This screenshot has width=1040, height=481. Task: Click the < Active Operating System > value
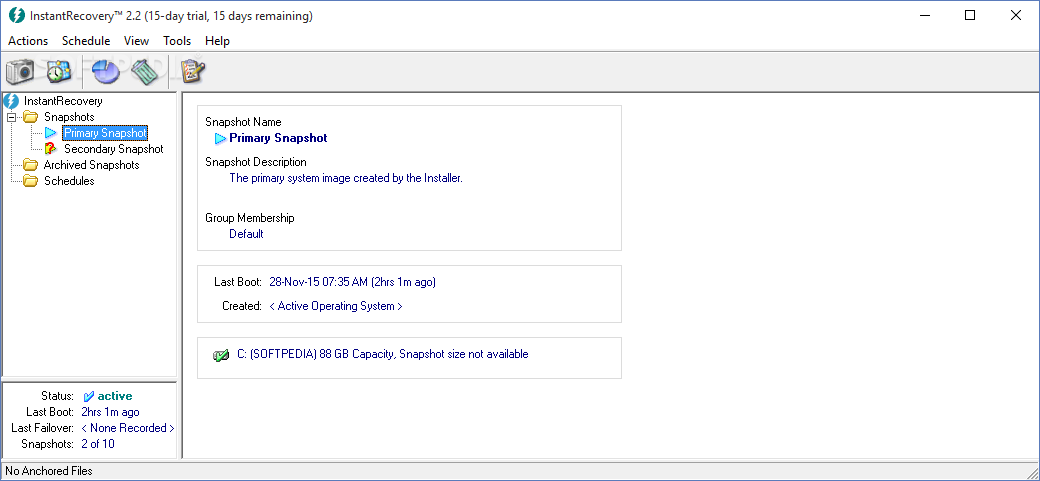[336, 307]
